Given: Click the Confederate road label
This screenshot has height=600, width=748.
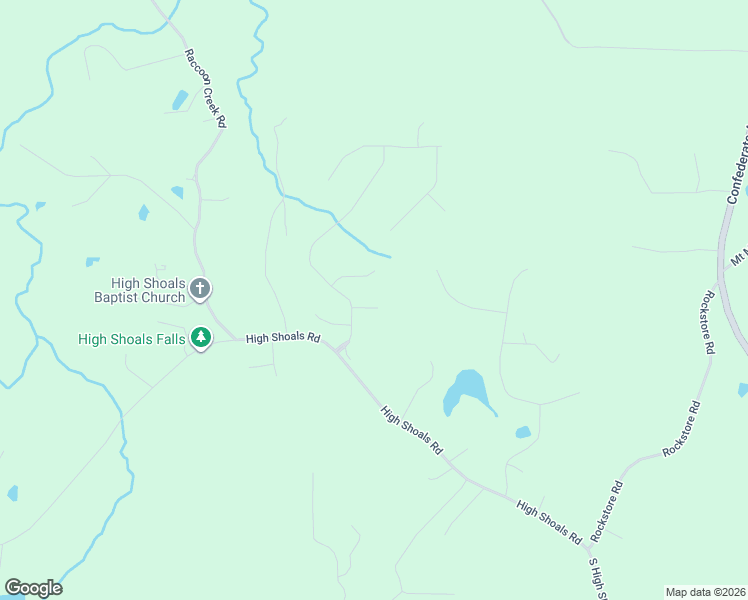Looking at the screenshot, I should pyautogui.click(x=738, y=165).
